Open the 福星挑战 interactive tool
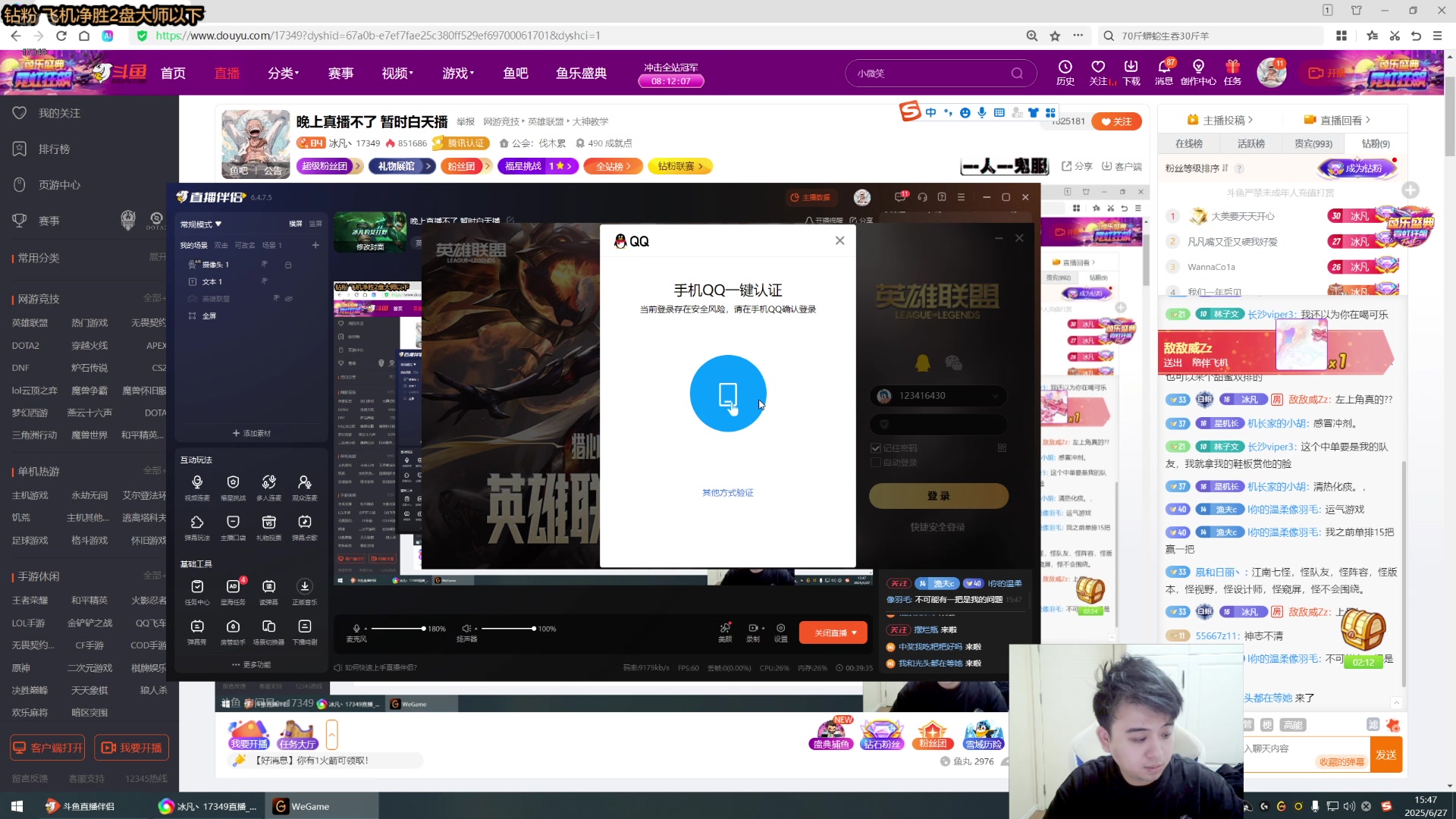 pos(233,488)
